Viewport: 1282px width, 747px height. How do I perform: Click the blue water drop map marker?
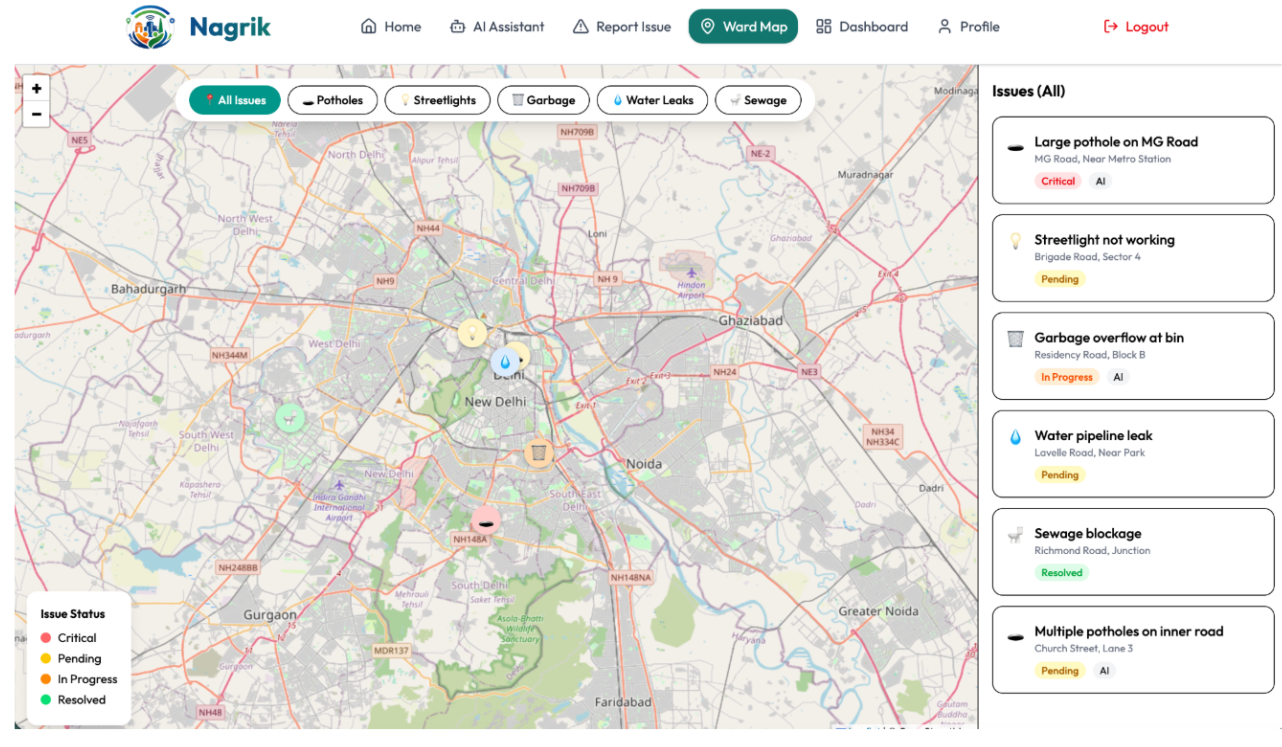[505, 361]
